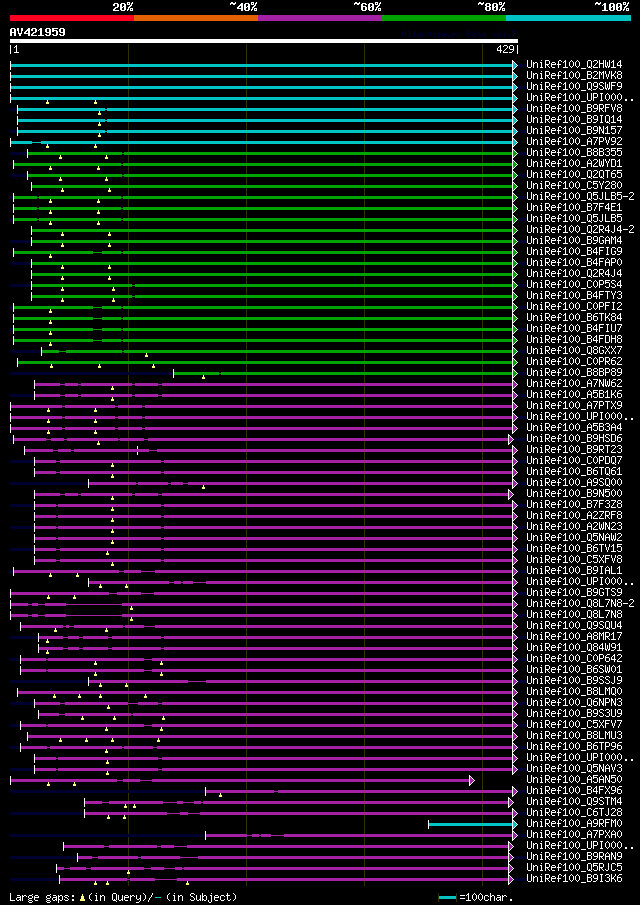640x905 pixels.
Task: Select the UniRef100_B9I3K6 label
Action: 574,878
